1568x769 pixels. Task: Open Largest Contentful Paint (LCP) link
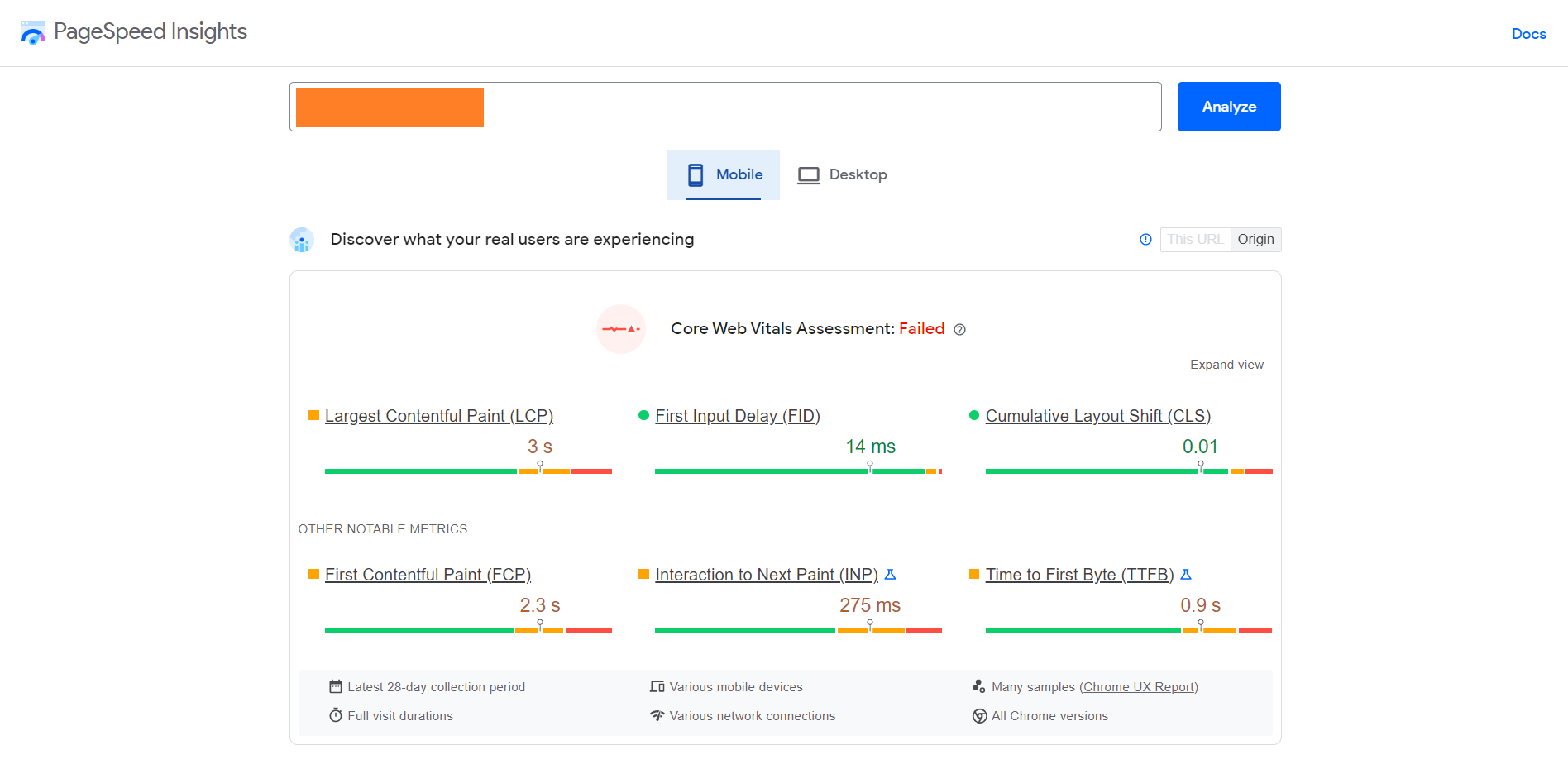point(439,416)
